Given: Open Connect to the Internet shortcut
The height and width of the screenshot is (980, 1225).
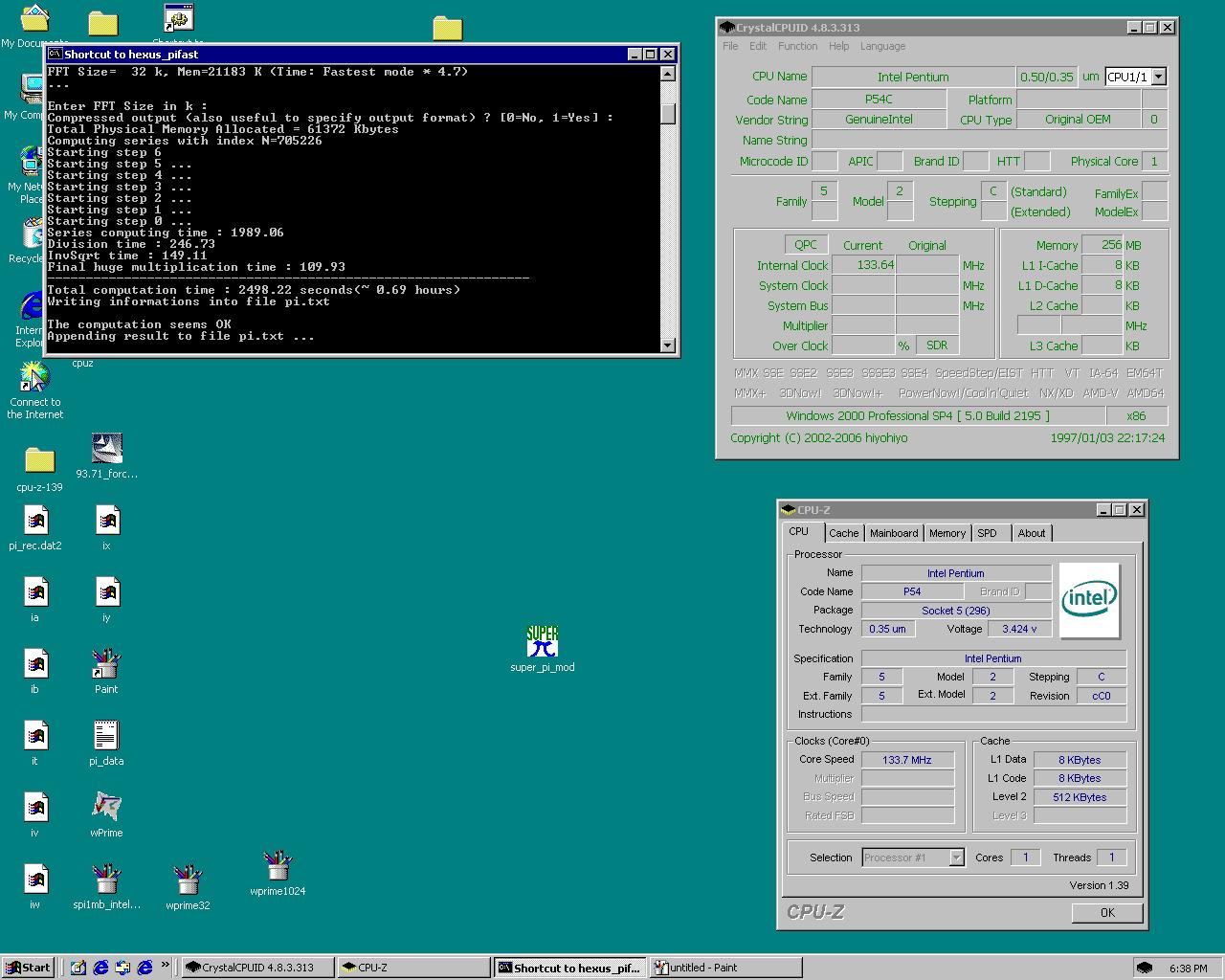Looking at the screenshot, I should 35,390.
